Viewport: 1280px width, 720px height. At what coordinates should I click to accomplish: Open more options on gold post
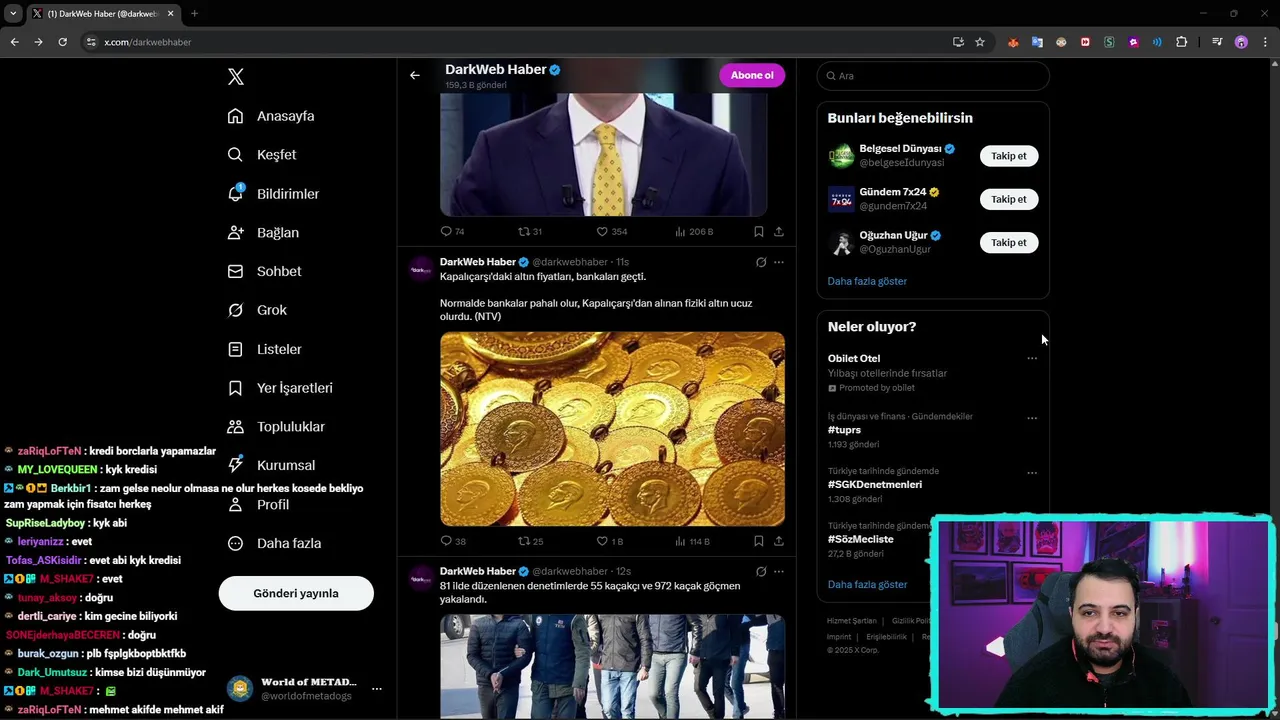[778, 262]
